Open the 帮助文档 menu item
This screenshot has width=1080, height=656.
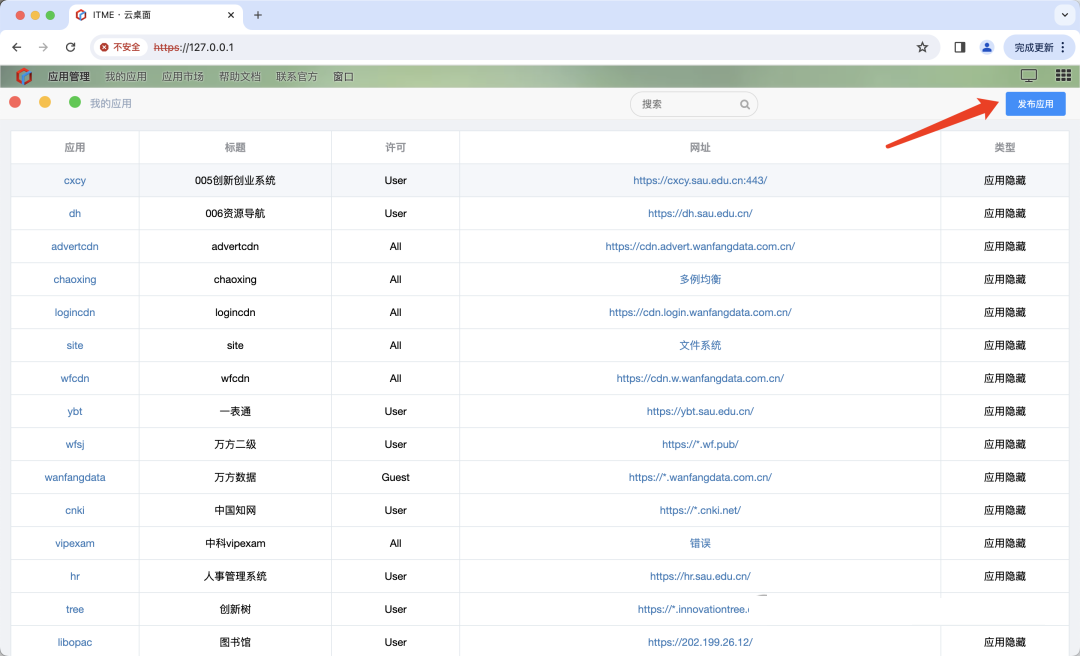[x=239, y=77]
